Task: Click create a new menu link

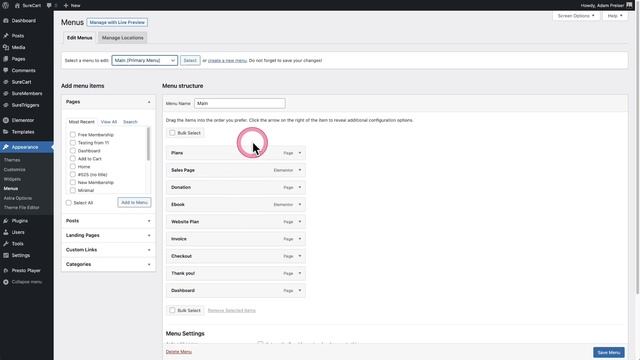Action: pyautogui.click(x=227, y=60)
